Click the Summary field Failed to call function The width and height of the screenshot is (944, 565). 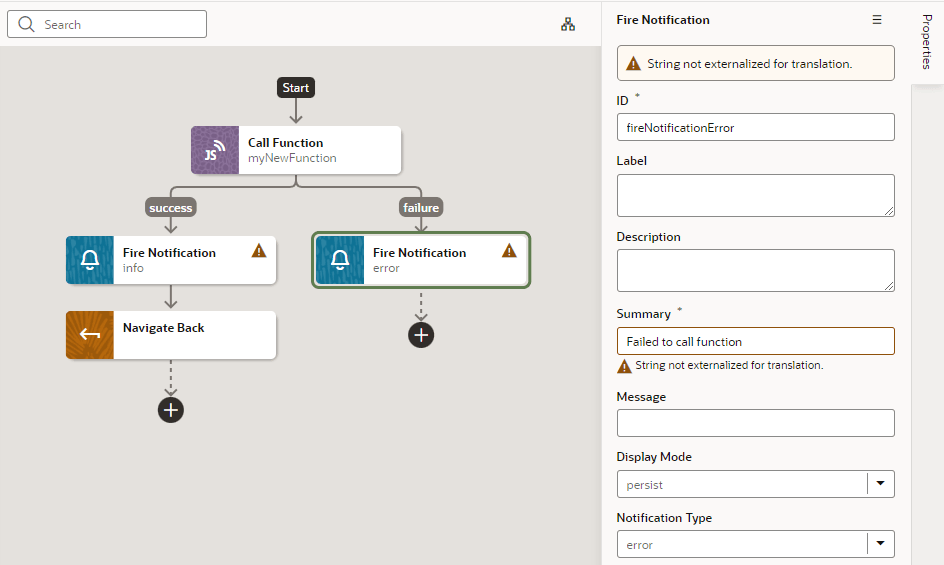[756, 342]
